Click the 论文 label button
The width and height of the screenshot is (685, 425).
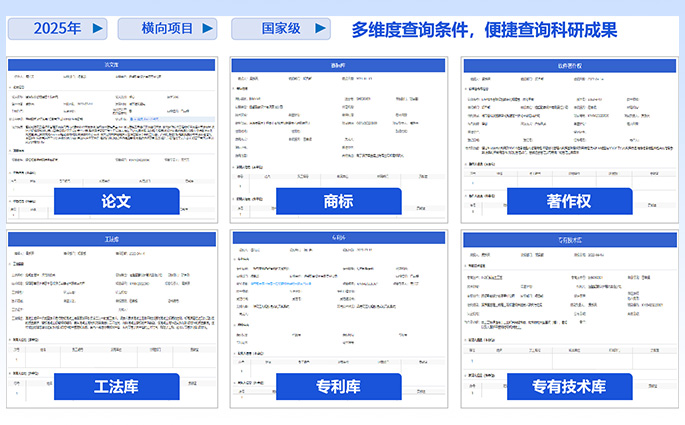[116, 201]
